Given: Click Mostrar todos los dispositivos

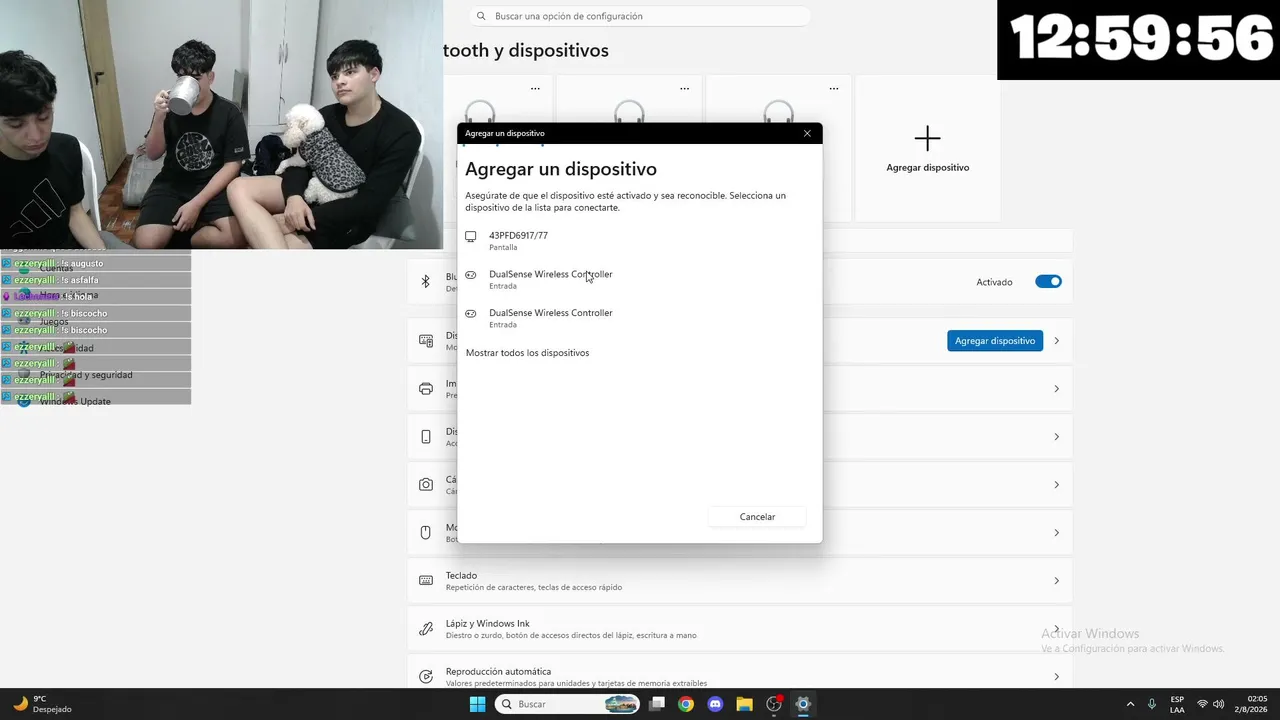Looking at the screenshot, I should coord(527,353).
